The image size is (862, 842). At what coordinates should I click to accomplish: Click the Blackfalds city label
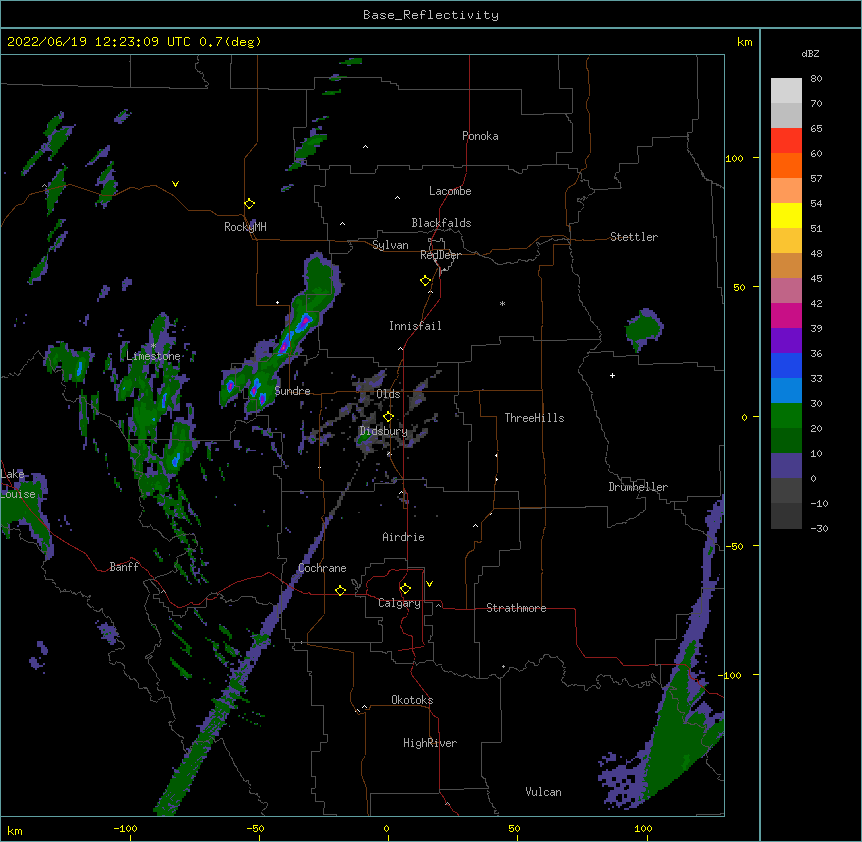(441, 223)
